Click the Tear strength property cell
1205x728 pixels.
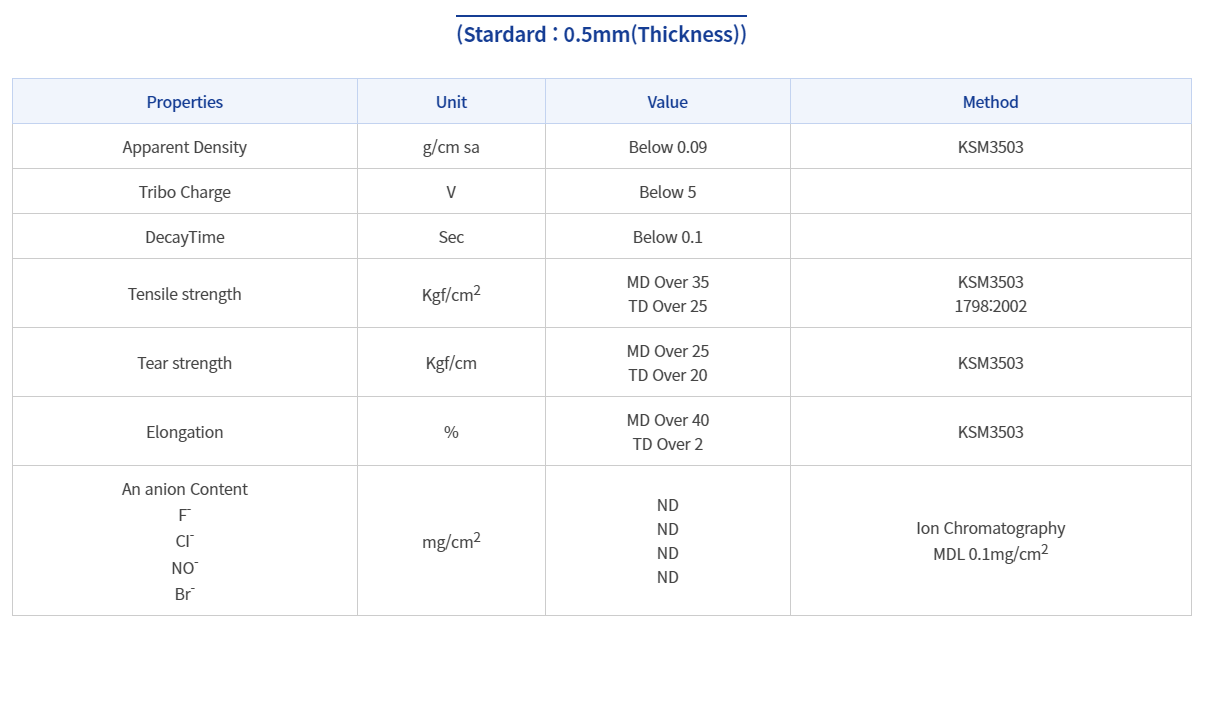coord(185,363)
